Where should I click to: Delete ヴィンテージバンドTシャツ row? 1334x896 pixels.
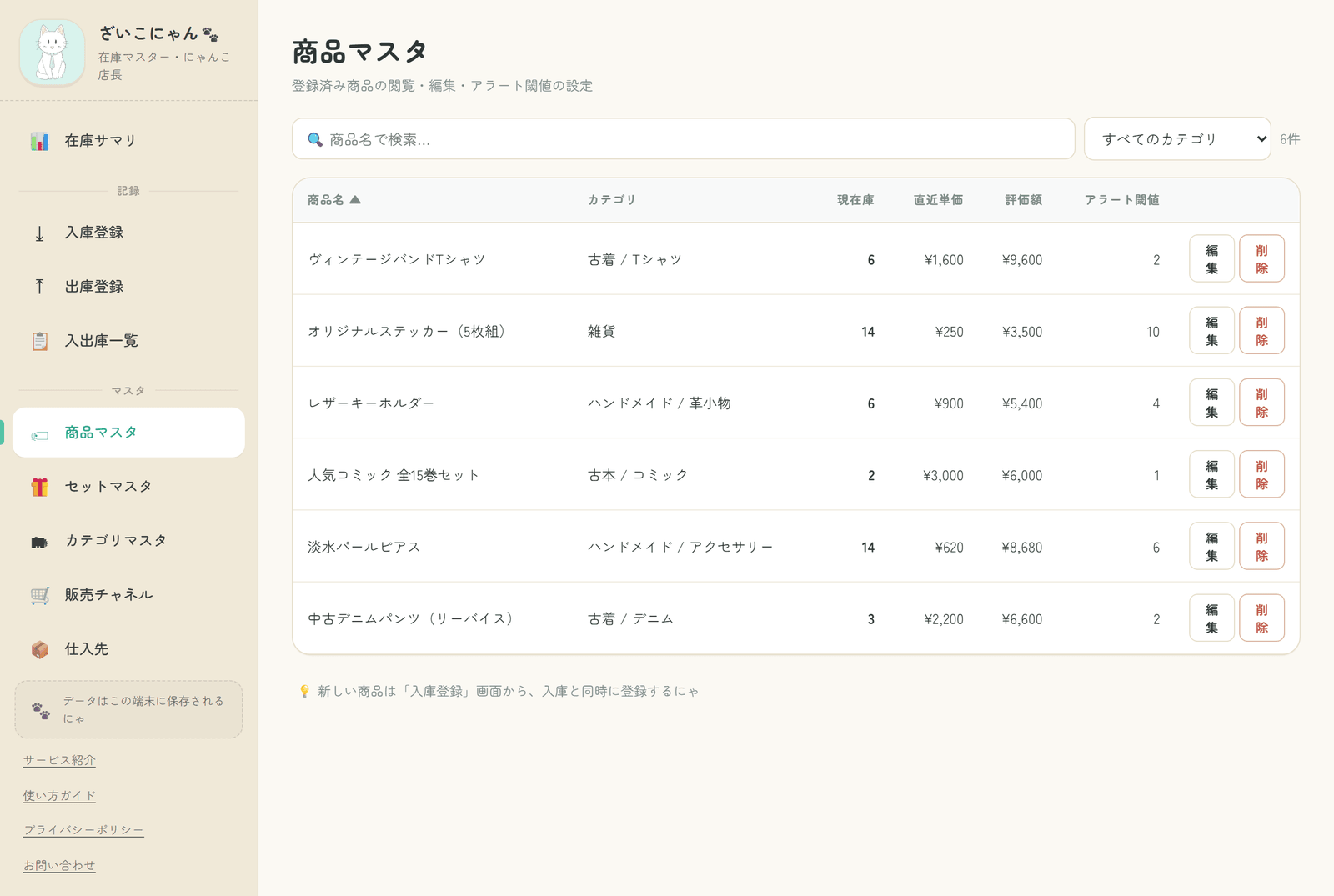pyautogui.click(x=1261, y=258)
